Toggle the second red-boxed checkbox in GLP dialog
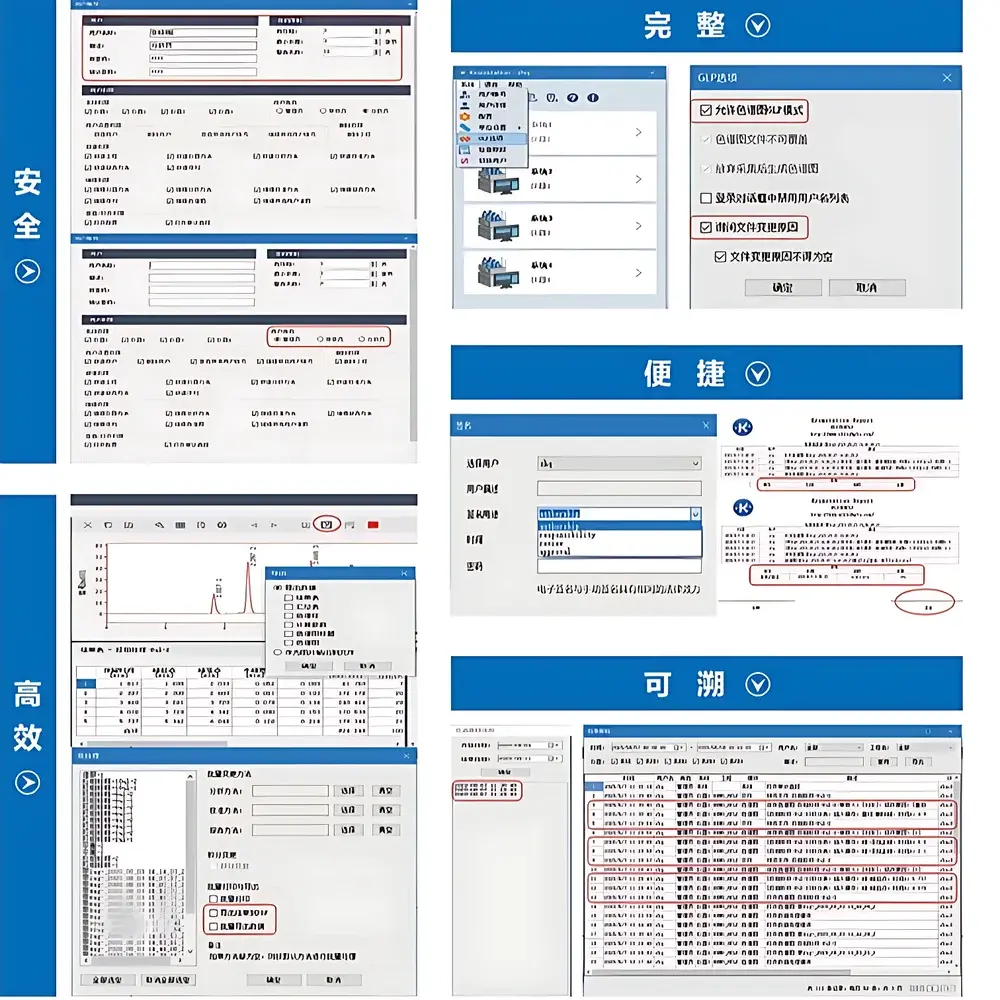The height and width of the screenshot is (1000, 1000). pyautogui.click(x=706, y=228)
